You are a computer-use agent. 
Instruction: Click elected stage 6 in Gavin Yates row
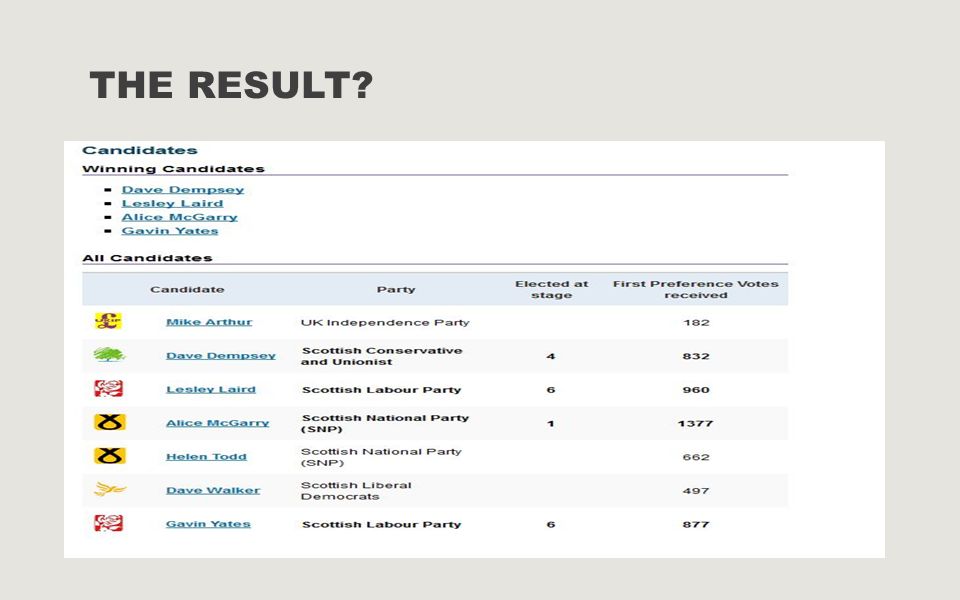tap(551, 525)
